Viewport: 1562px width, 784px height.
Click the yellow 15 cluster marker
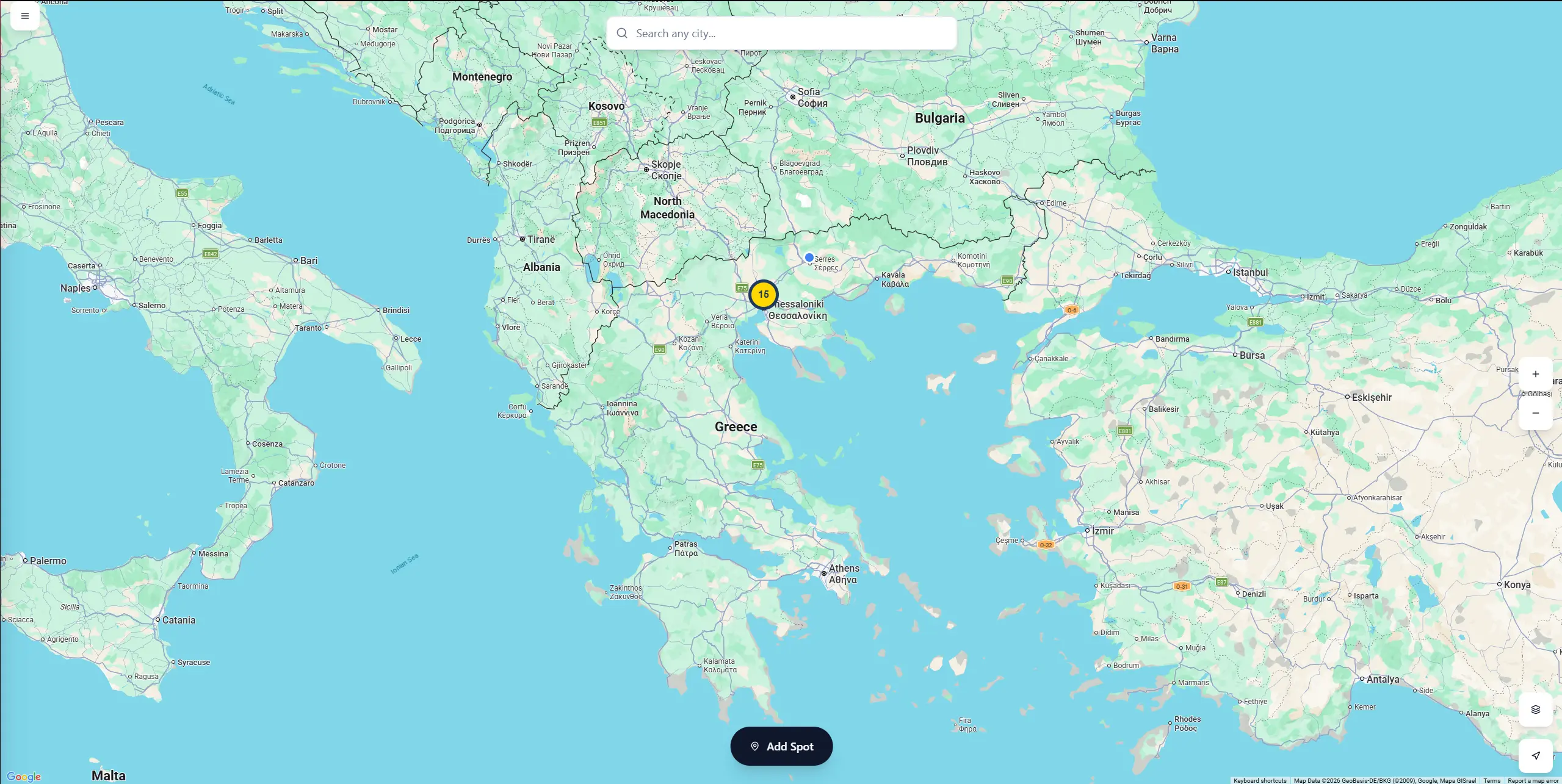coord(763,295)
